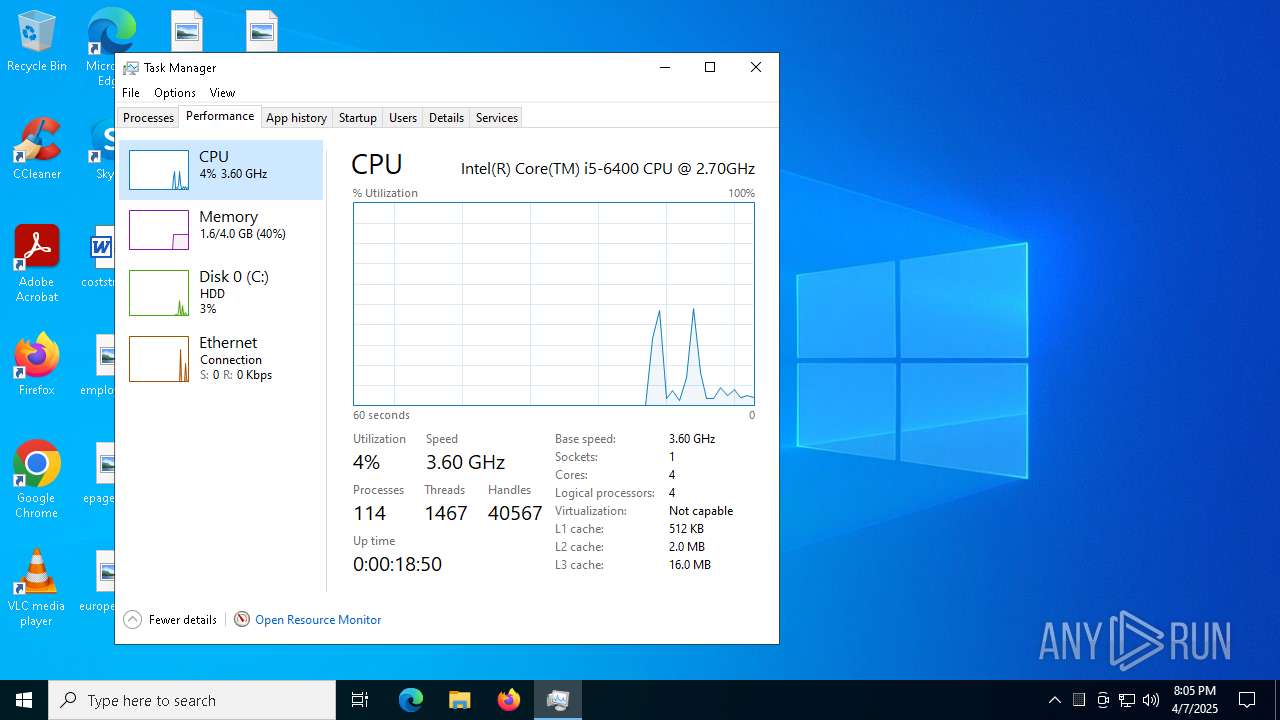This screenshot has height=720, width=1280.
Task: Click the taskbar search box
Action: (192, 700)
